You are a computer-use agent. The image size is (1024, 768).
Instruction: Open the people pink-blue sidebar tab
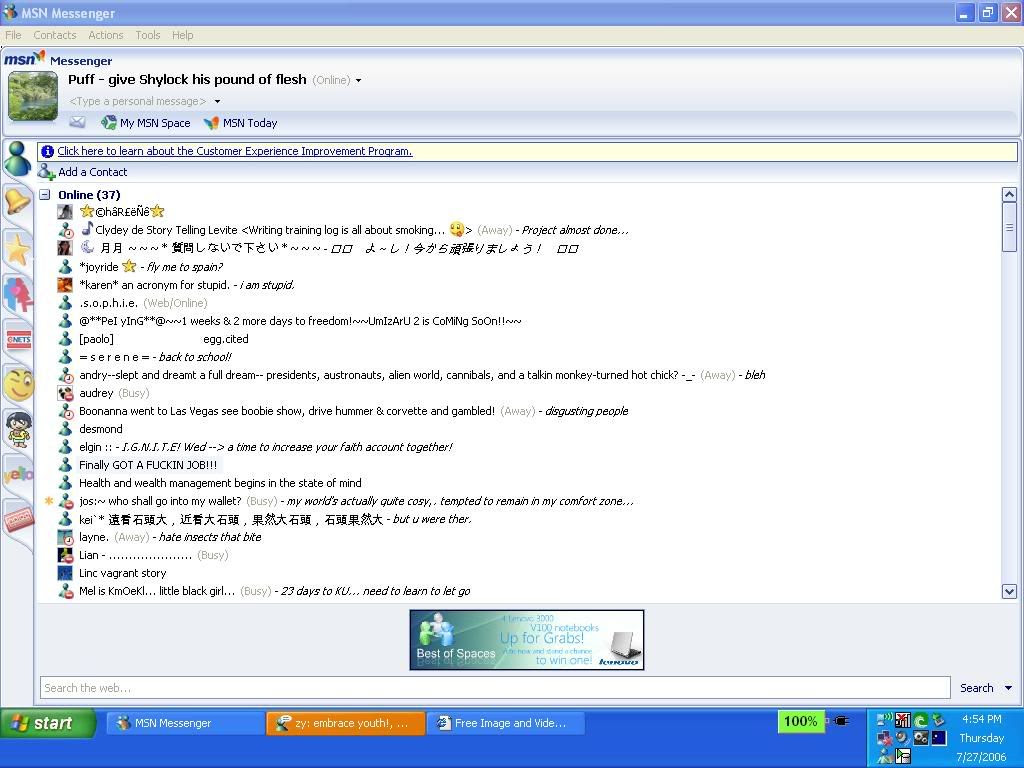pyautogui.click(x=18, y=295)
